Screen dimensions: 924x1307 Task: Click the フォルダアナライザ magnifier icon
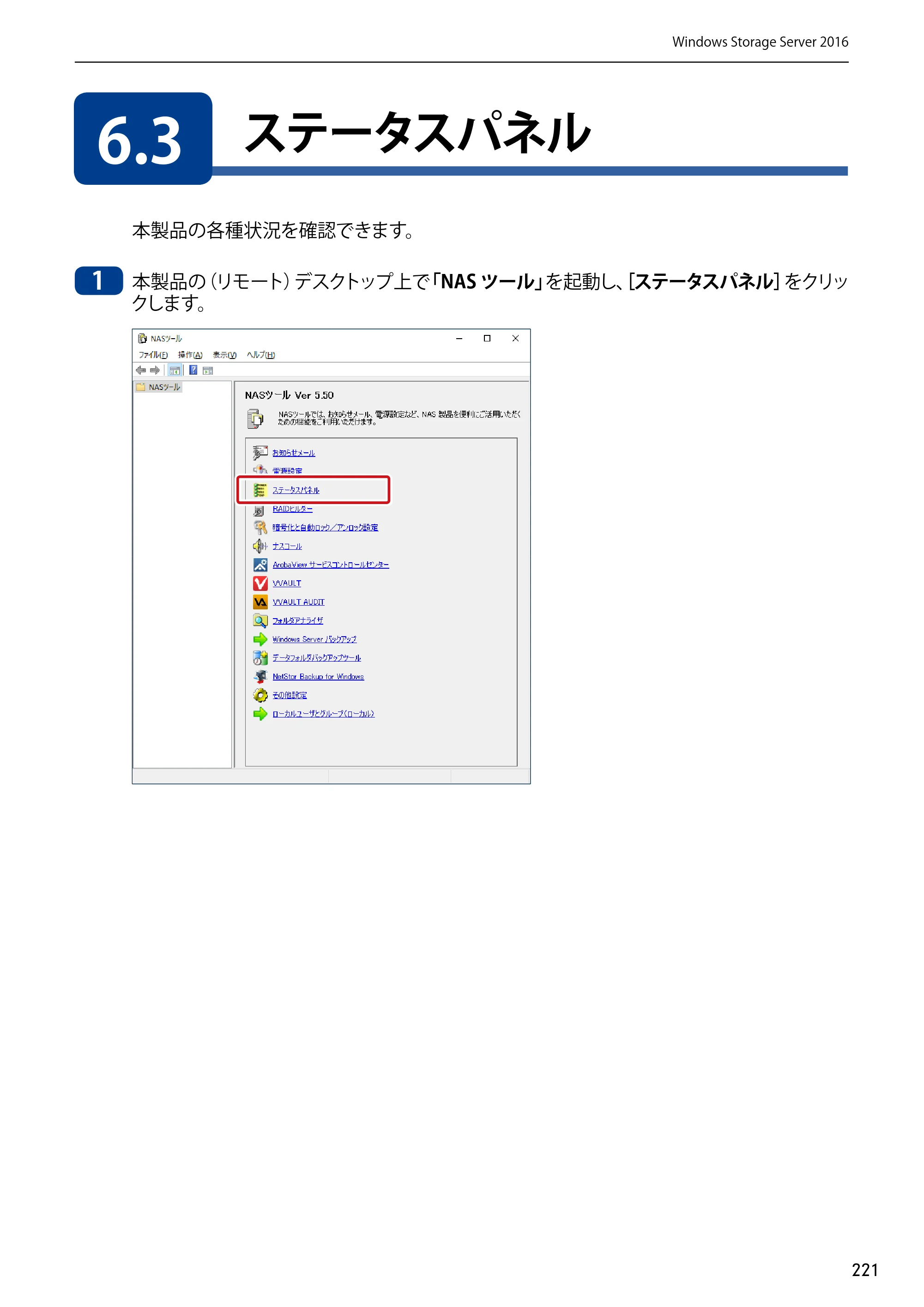tap(260, 620)
